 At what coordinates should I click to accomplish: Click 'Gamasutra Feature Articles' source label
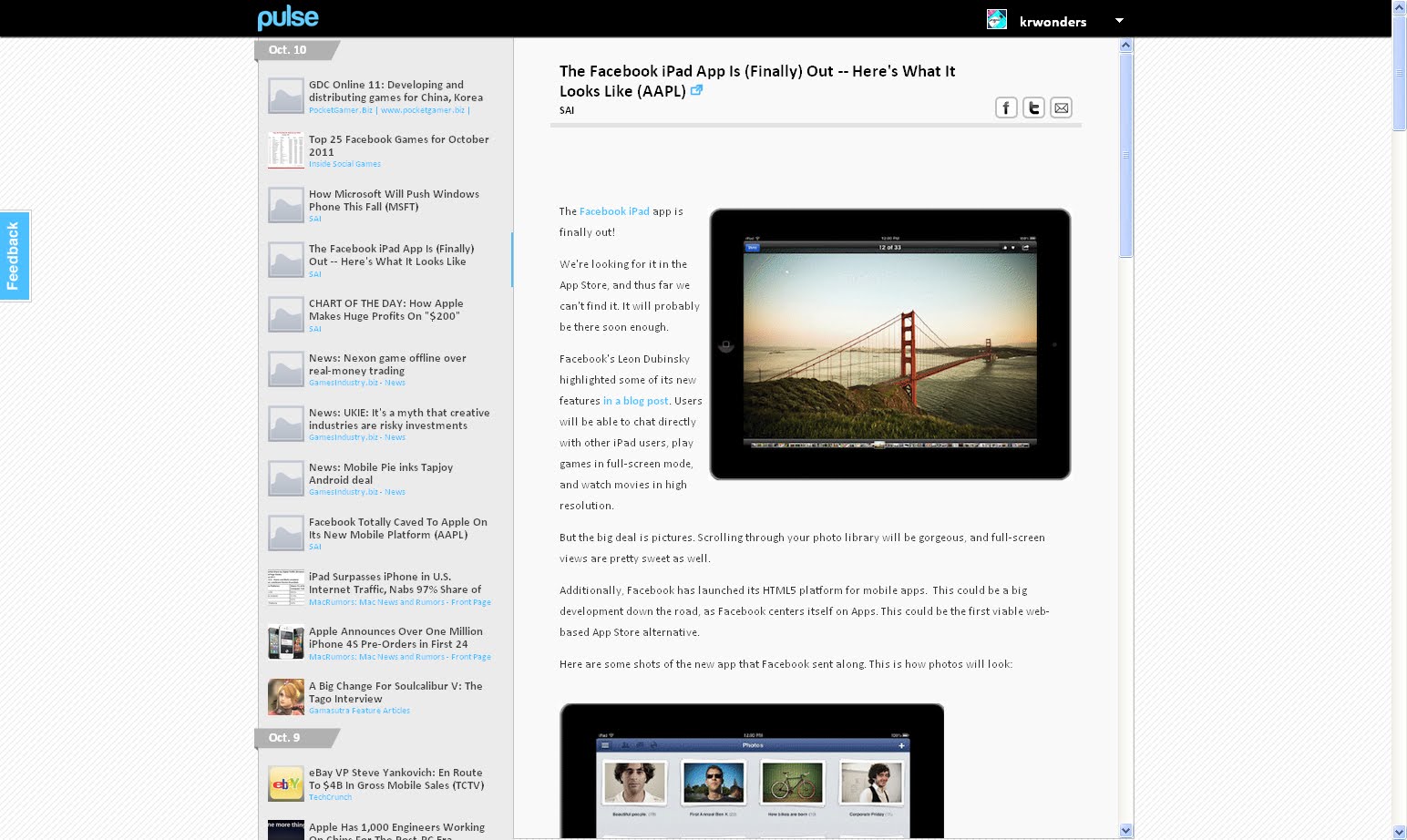[x=359, y=711]
